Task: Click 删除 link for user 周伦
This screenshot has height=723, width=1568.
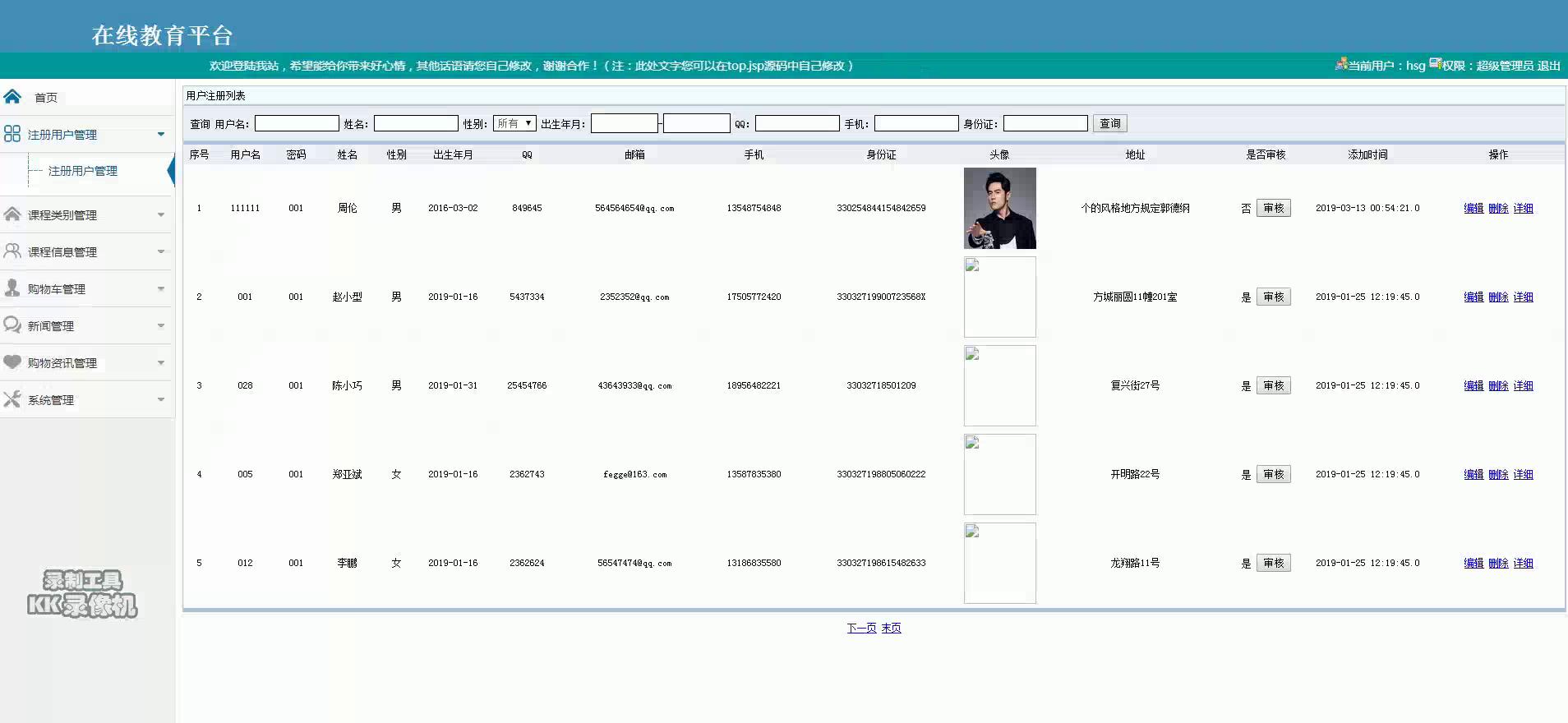Action: (x=1498, y=208)
